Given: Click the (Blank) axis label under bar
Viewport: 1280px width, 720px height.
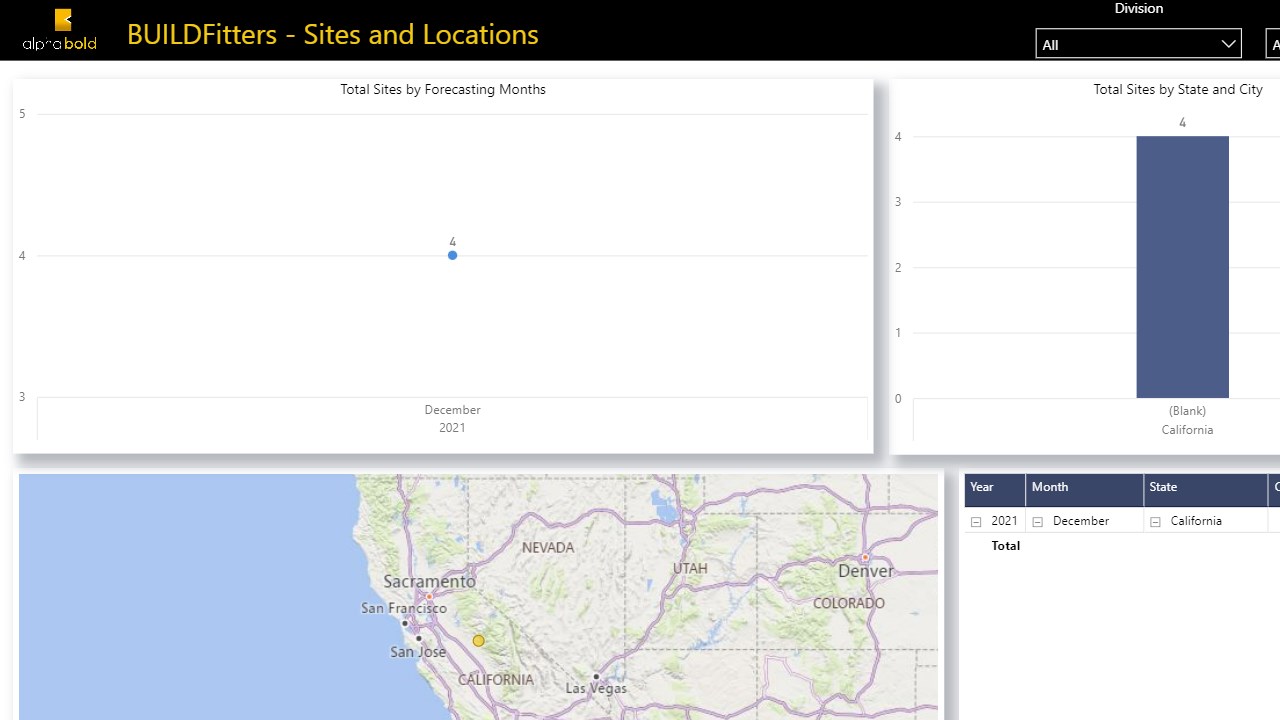Looking at the screenshot, I should pyautogui.click(x=1187, y=411).
